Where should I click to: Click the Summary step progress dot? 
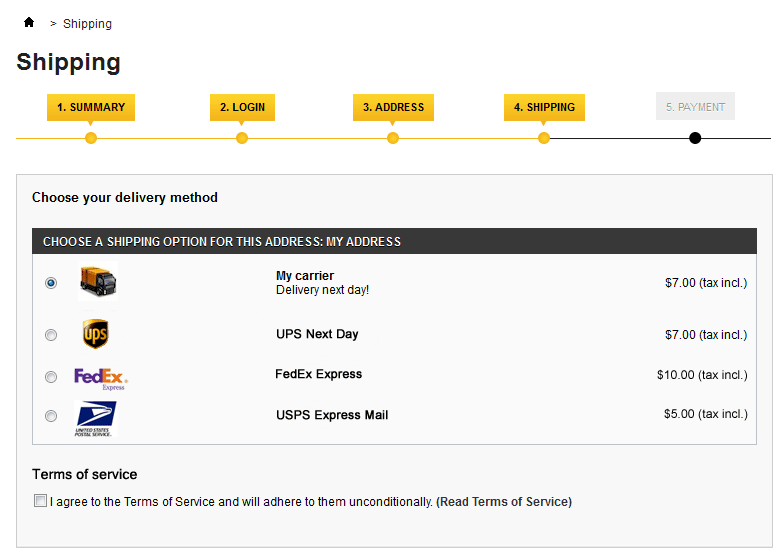tap(91, 138)
